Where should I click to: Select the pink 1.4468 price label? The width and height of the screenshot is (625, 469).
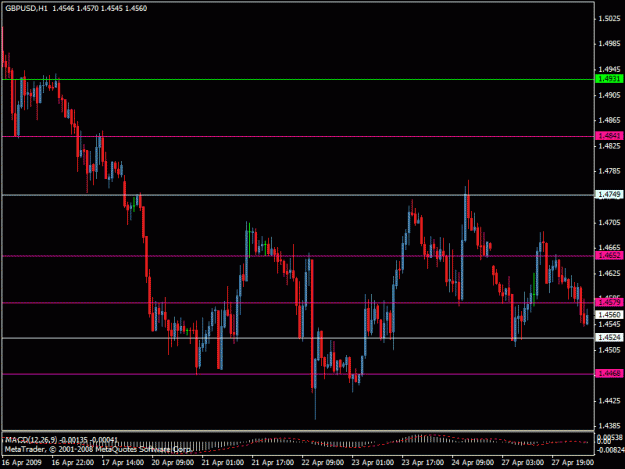pos(609,373)
